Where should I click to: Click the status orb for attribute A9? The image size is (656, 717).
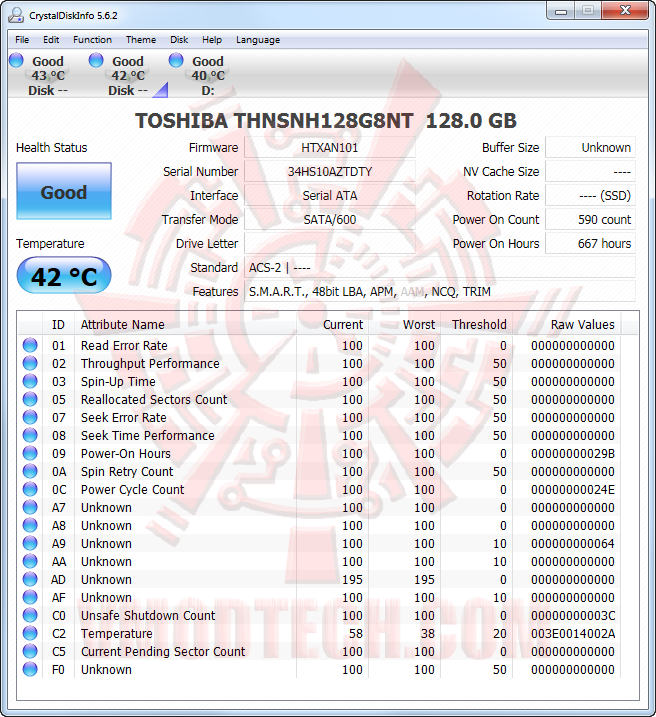pyautogui.click(x=30, y=543)
